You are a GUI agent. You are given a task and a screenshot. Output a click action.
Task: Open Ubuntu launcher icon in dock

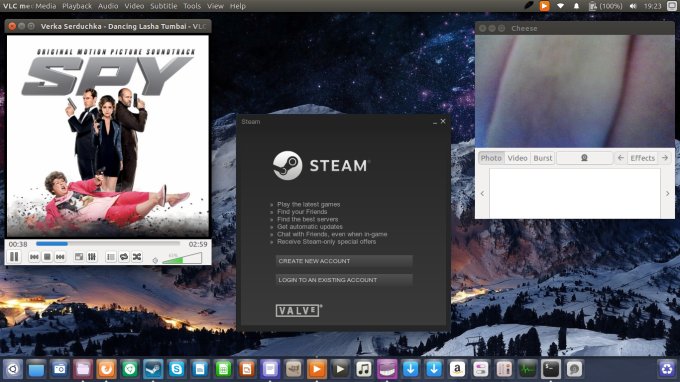tap(13, 369)
